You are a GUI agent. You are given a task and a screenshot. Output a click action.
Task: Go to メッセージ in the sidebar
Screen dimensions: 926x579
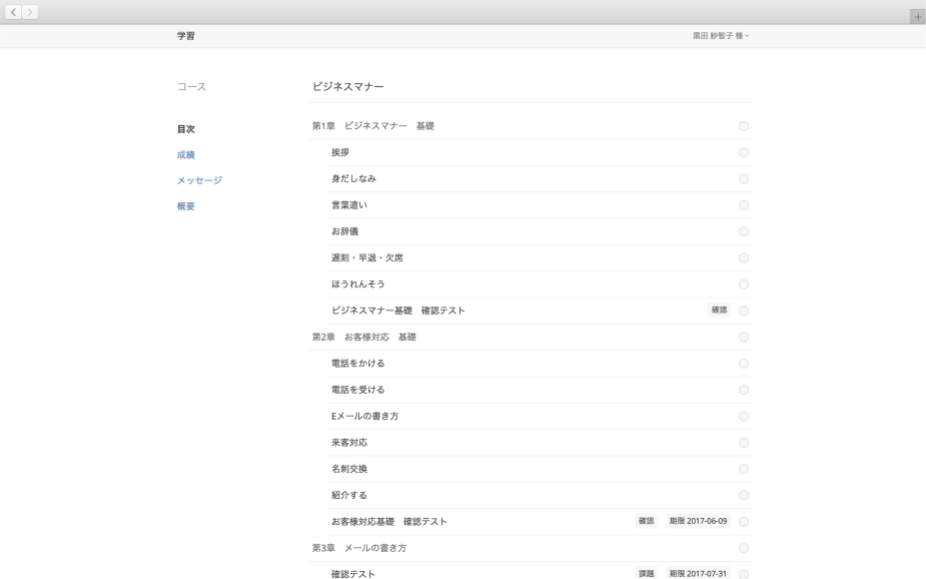point(199,181)
